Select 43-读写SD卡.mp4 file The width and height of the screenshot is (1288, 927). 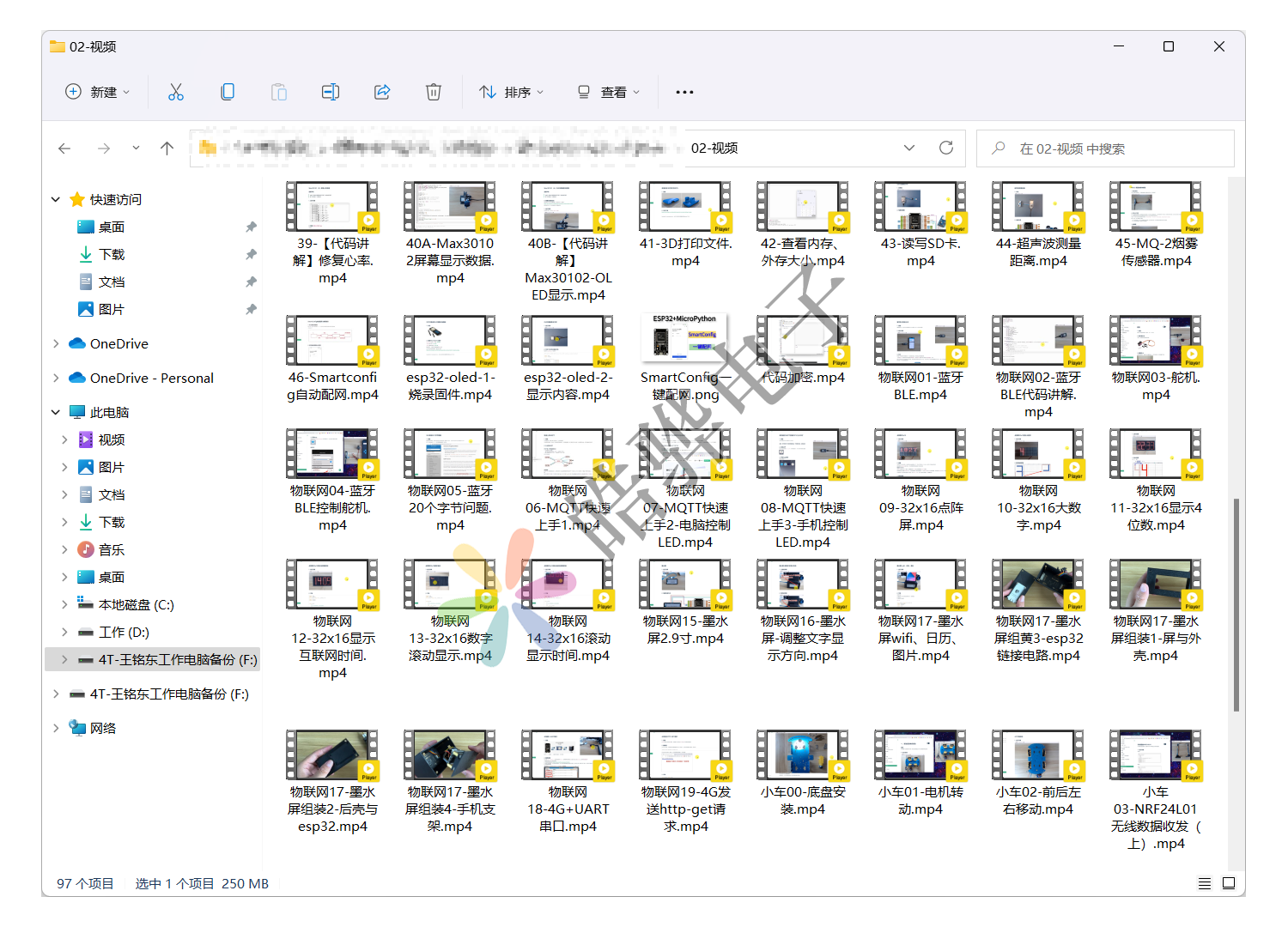[920, 225]
